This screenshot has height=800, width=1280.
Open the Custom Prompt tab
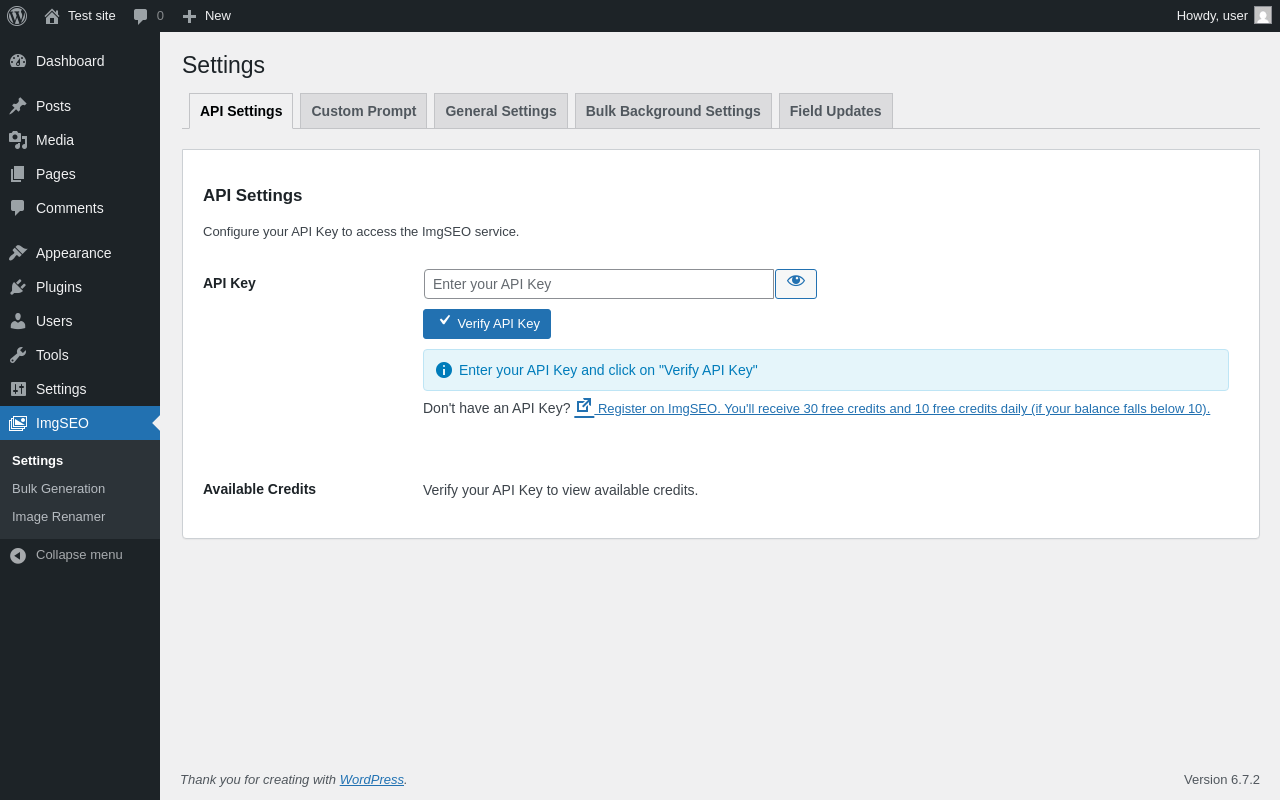coord(364,111)
